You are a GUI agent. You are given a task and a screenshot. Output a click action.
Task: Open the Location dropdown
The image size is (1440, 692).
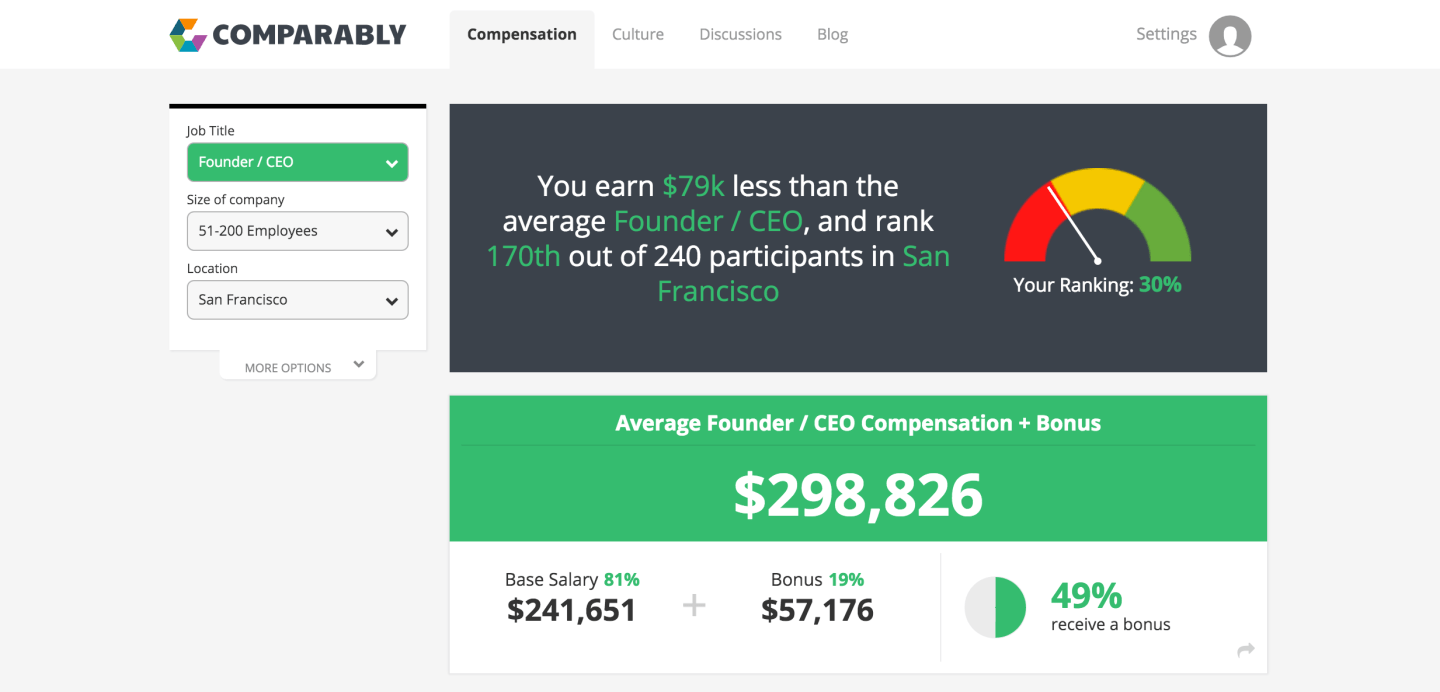[297, 300]
